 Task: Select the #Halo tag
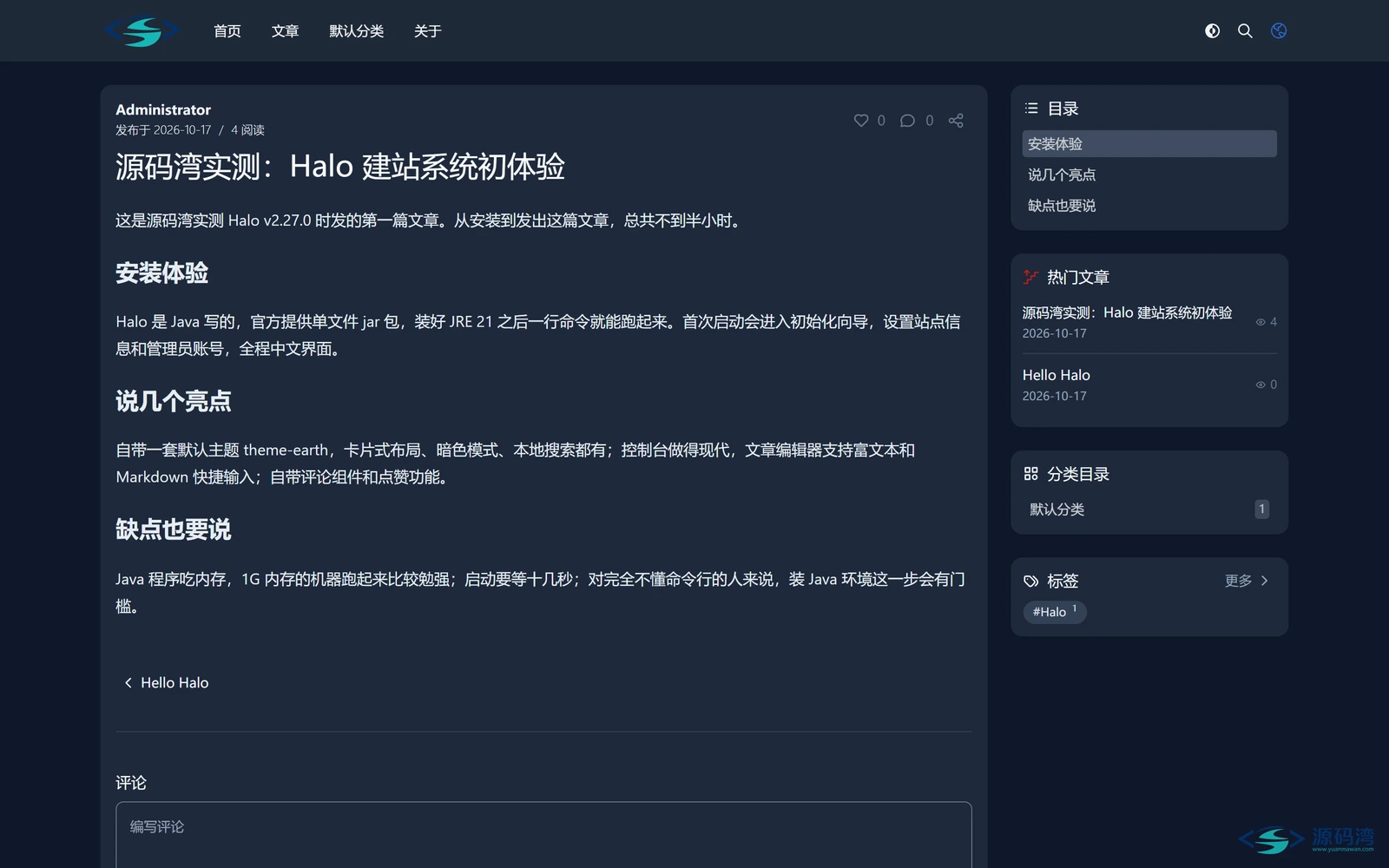pyautogui.click(x=1055, y=612)
